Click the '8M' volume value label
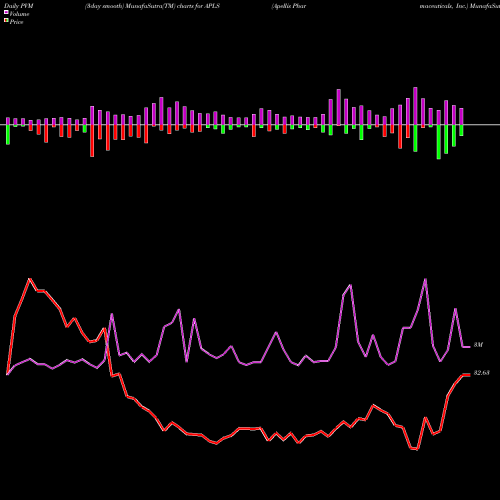 (478, 345)
